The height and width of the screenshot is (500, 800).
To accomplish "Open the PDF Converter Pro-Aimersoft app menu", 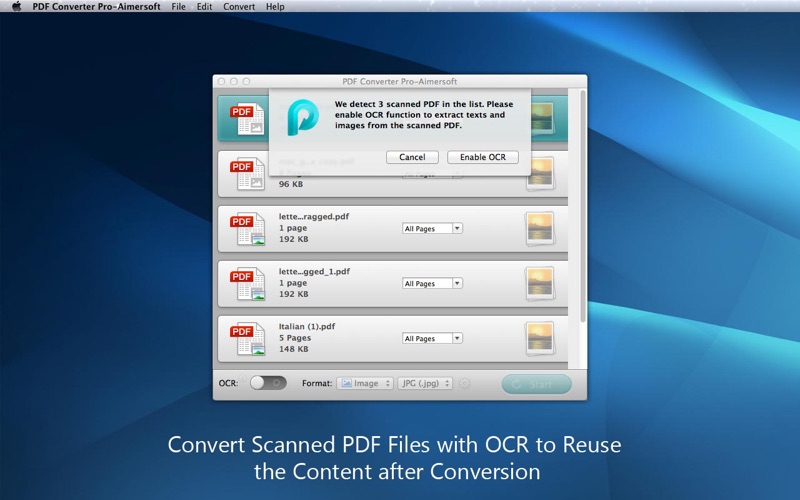I will pos(96,7).
